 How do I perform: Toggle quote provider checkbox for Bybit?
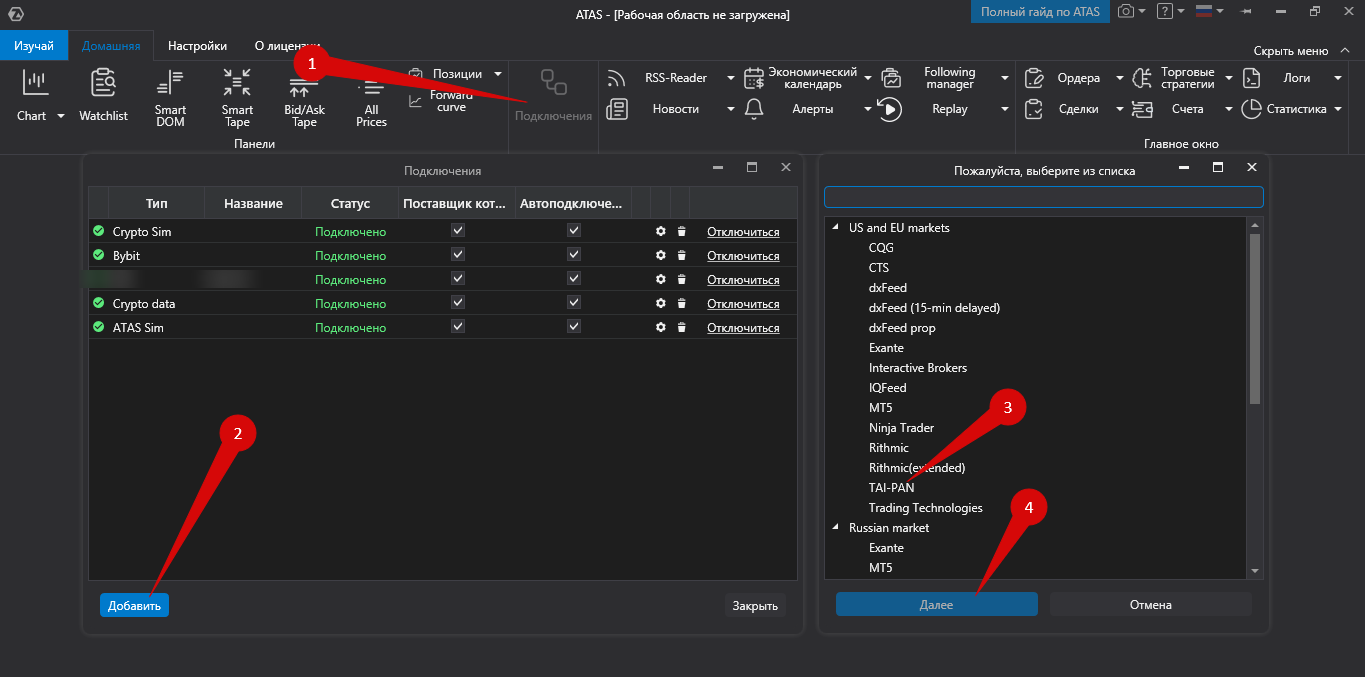click(458, 254)
